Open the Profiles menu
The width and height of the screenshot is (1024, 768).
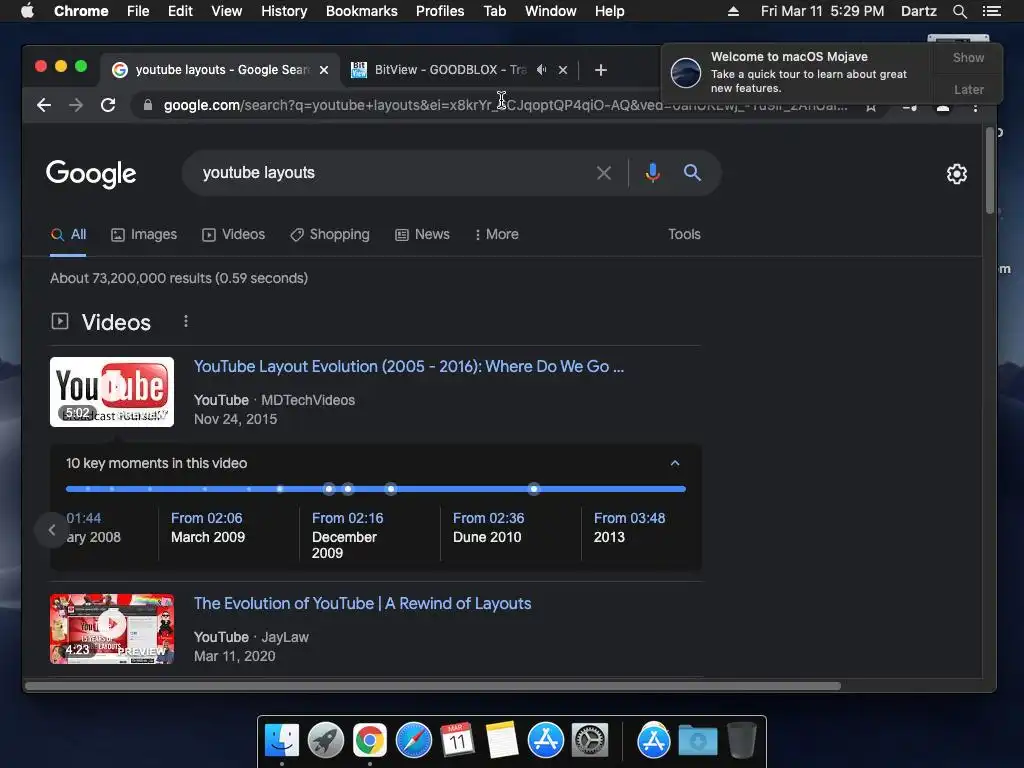440,11
